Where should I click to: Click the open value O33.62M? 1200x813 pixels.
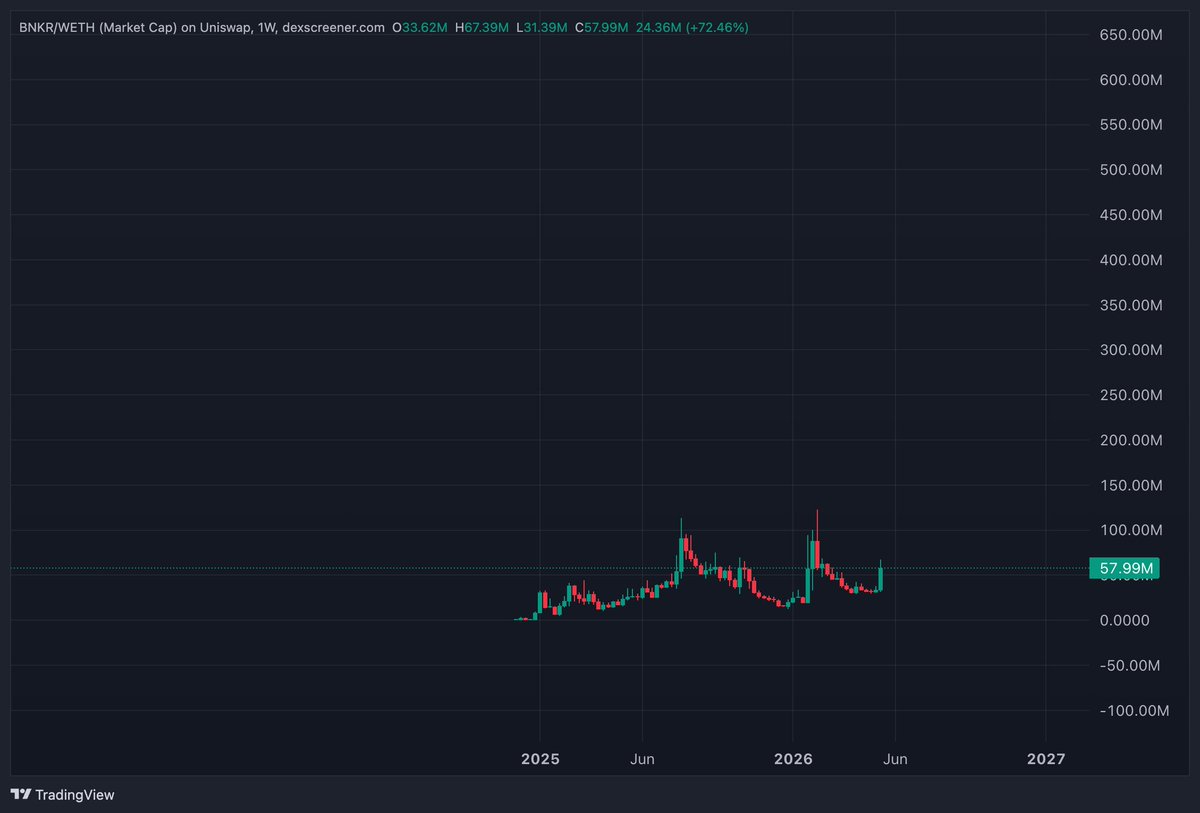[420, 27]
